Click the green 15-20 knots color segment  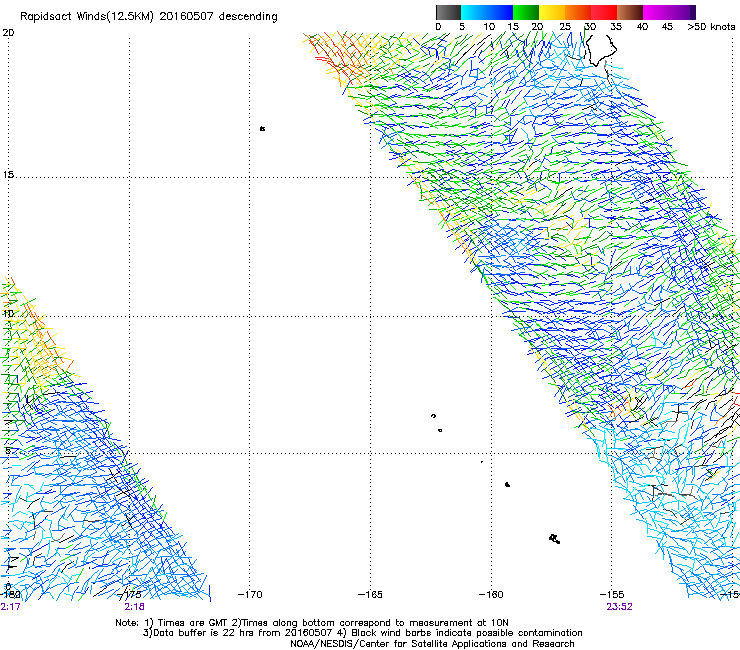[526, 12]
